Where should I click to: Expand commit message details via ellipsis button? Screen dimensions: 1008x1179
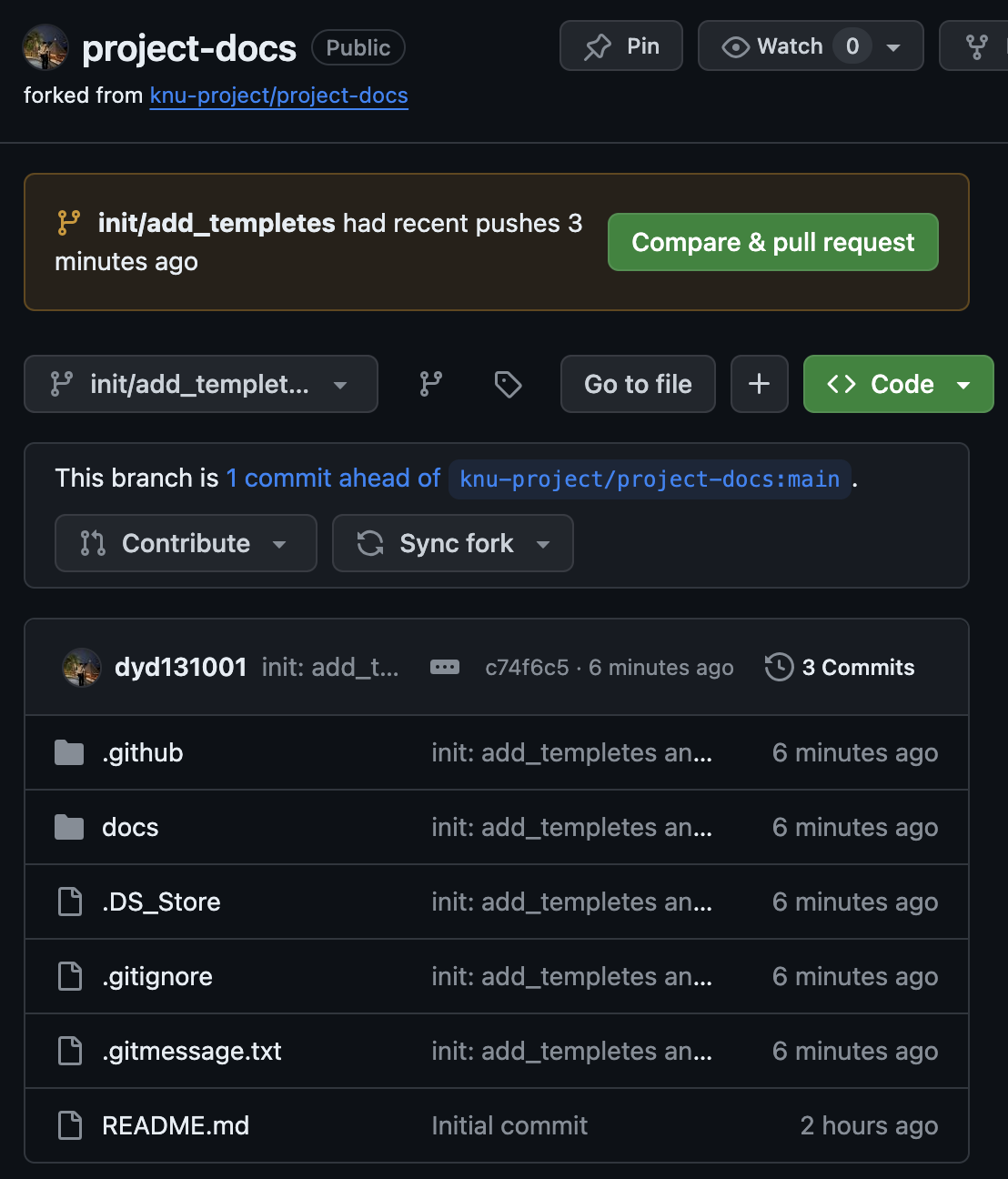(445, 667)
